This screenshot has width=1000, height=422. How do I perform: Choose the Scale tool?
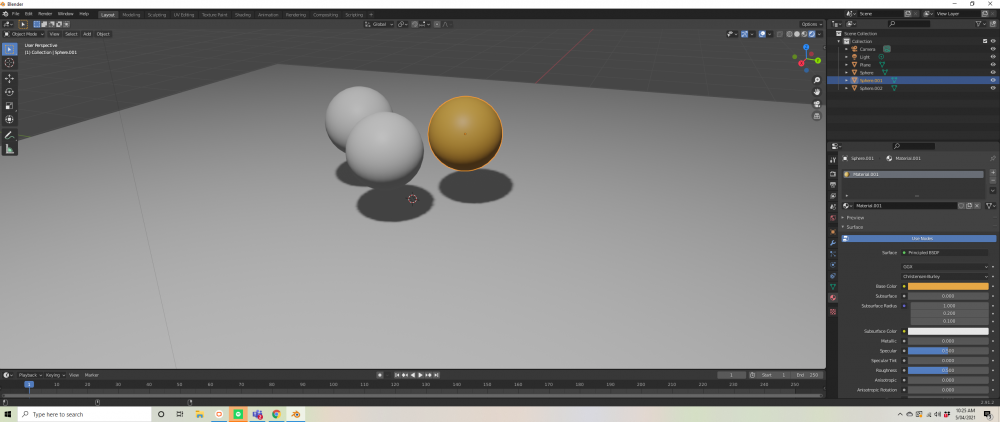[10, 105]
